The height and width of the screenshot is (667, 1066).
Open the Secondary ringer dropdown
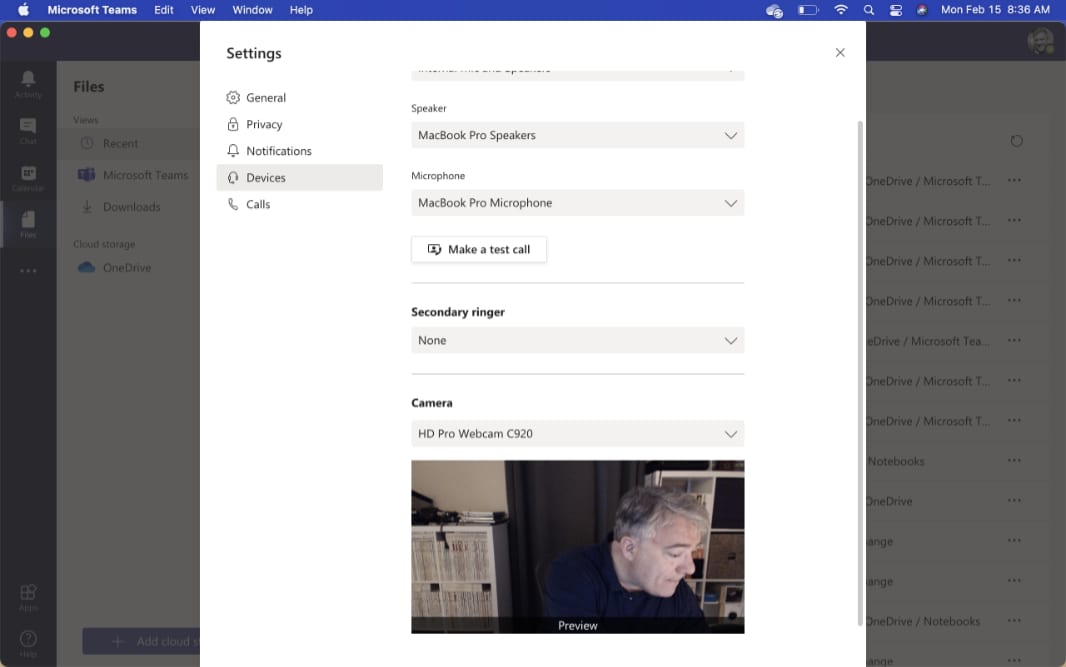click(577, 341)
